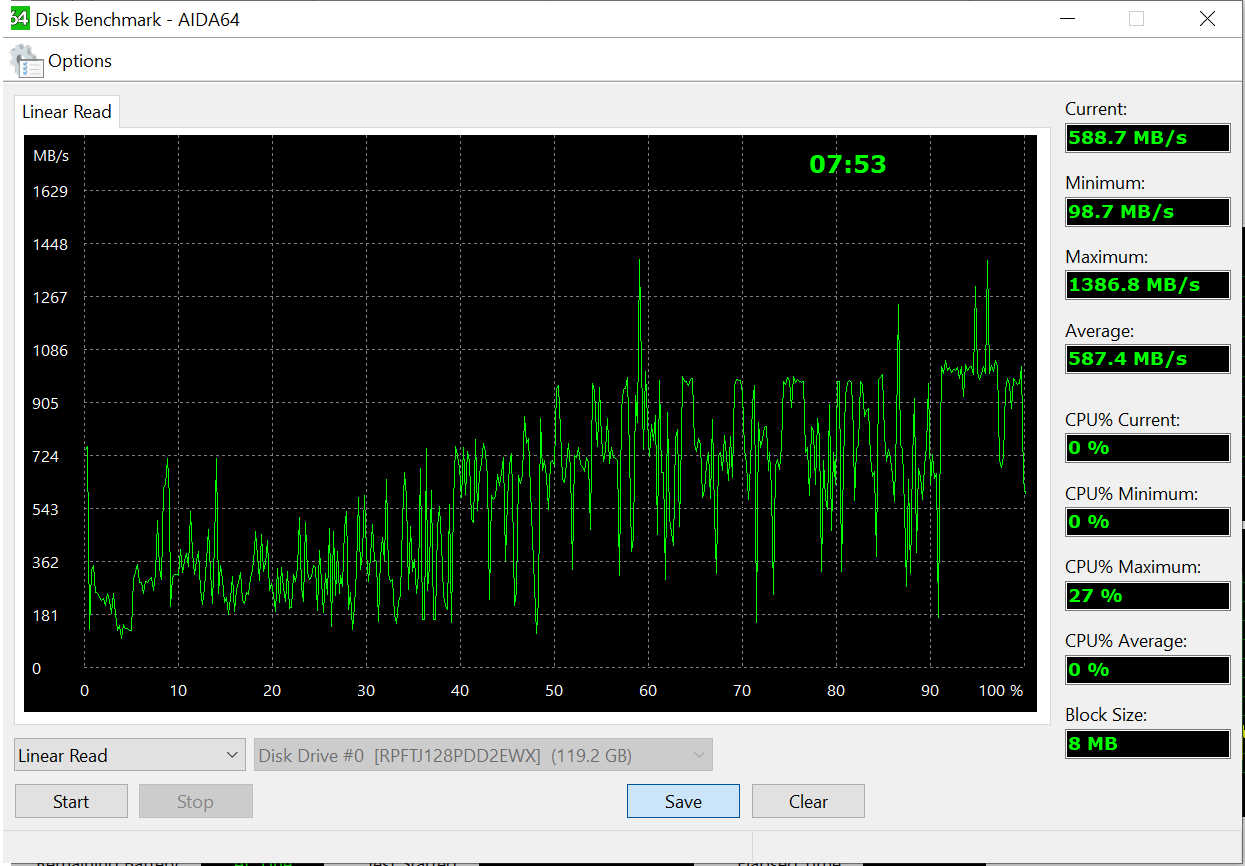Click the CPU% Maximum value 27 %
This screenshot has height=866, width=1245.
click(x=1148, y=596)
